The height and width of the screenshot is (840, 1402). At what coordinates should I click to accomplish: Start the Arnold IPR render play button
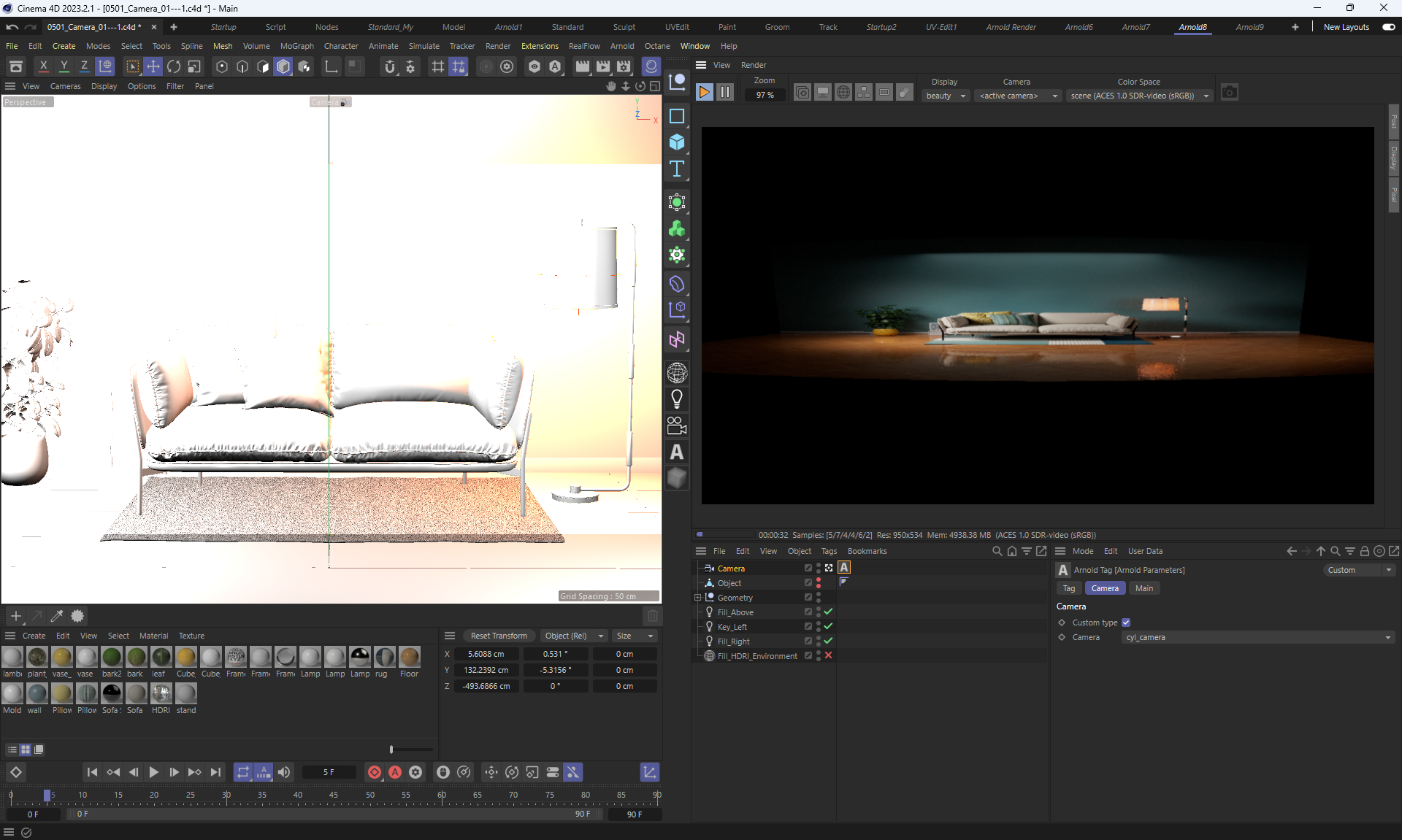click(704, 93)
